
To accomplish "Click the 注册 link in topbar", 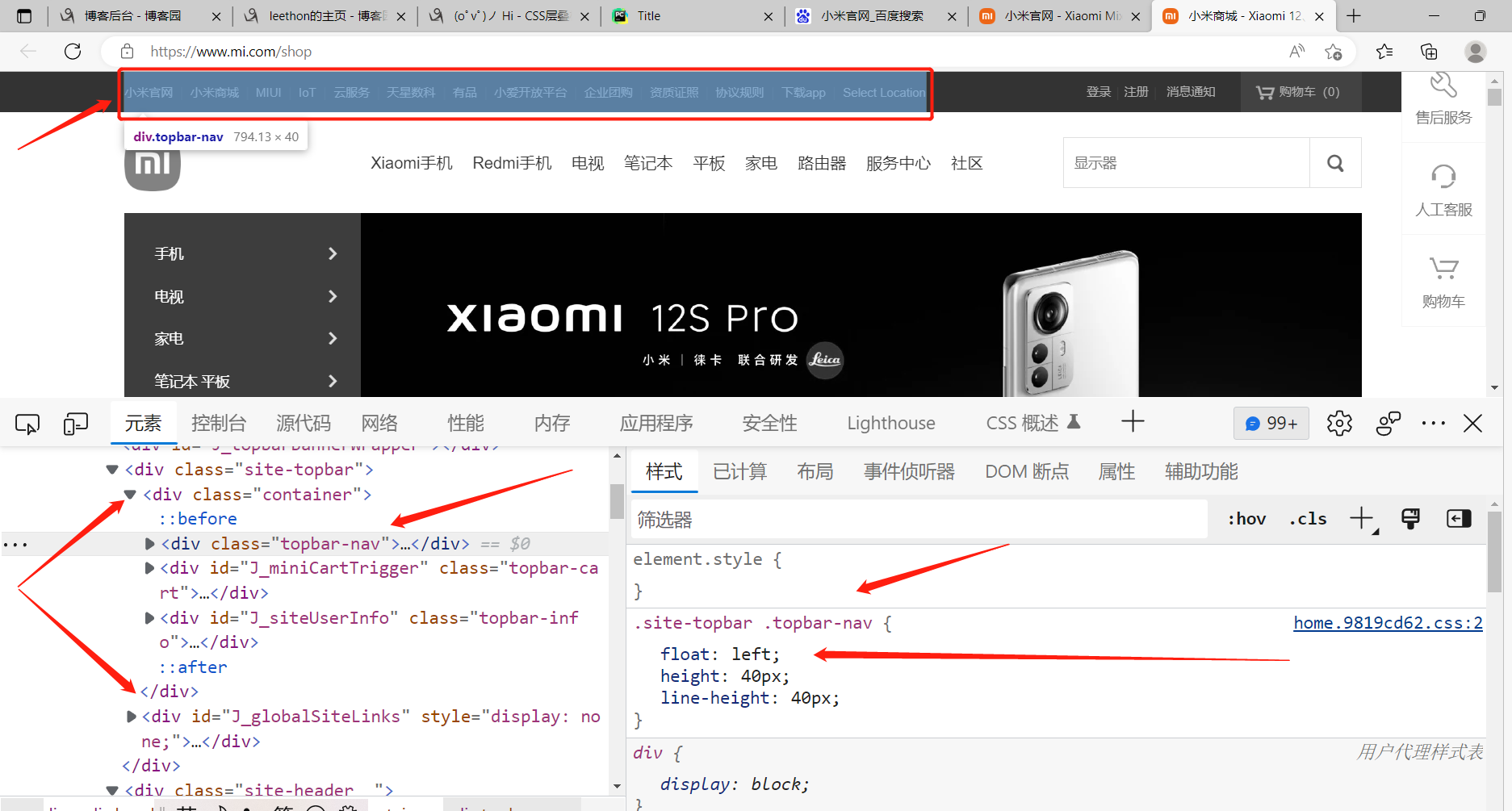I will pos(1136,92).
